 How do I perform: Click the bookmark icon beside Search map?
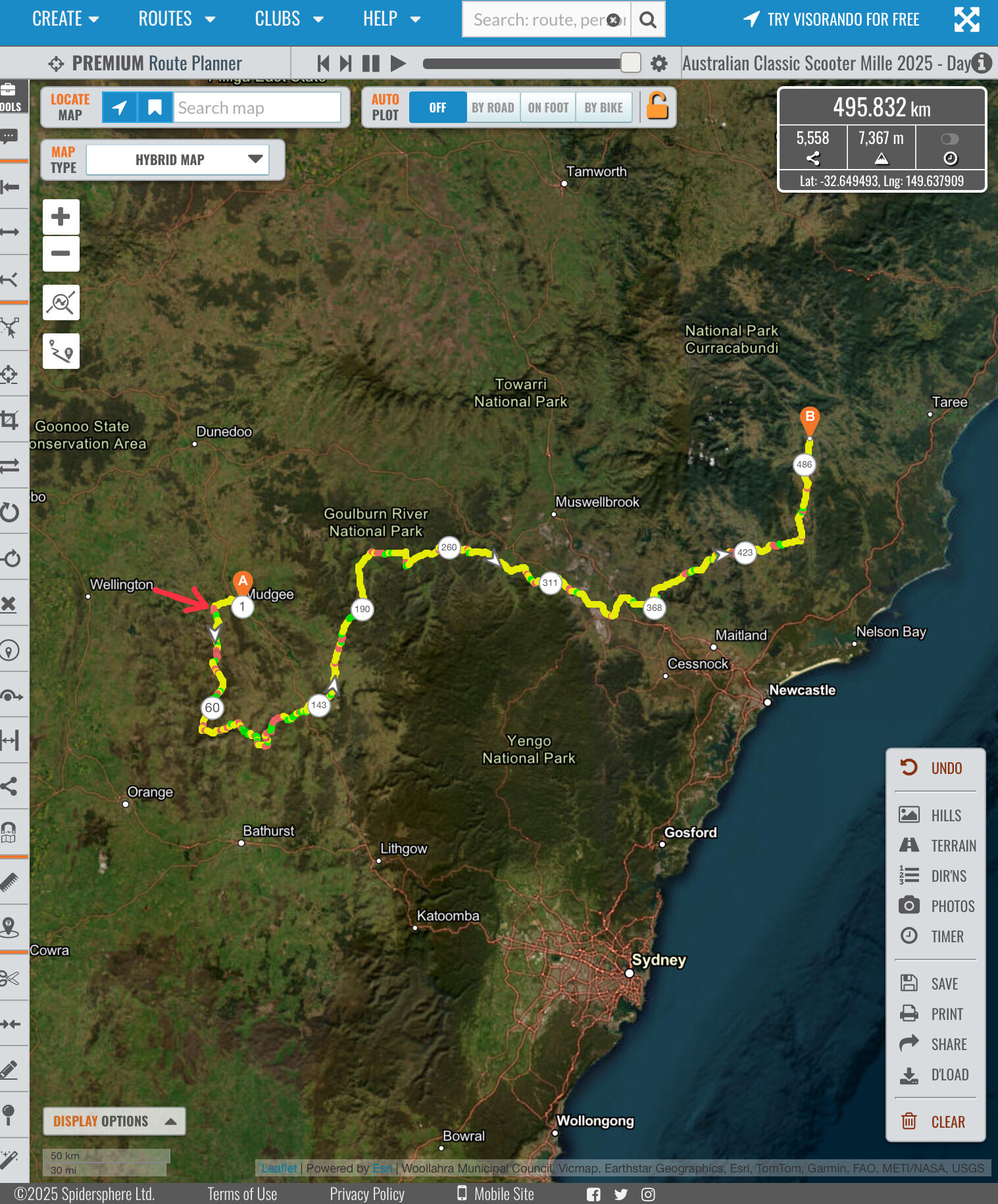155,108
